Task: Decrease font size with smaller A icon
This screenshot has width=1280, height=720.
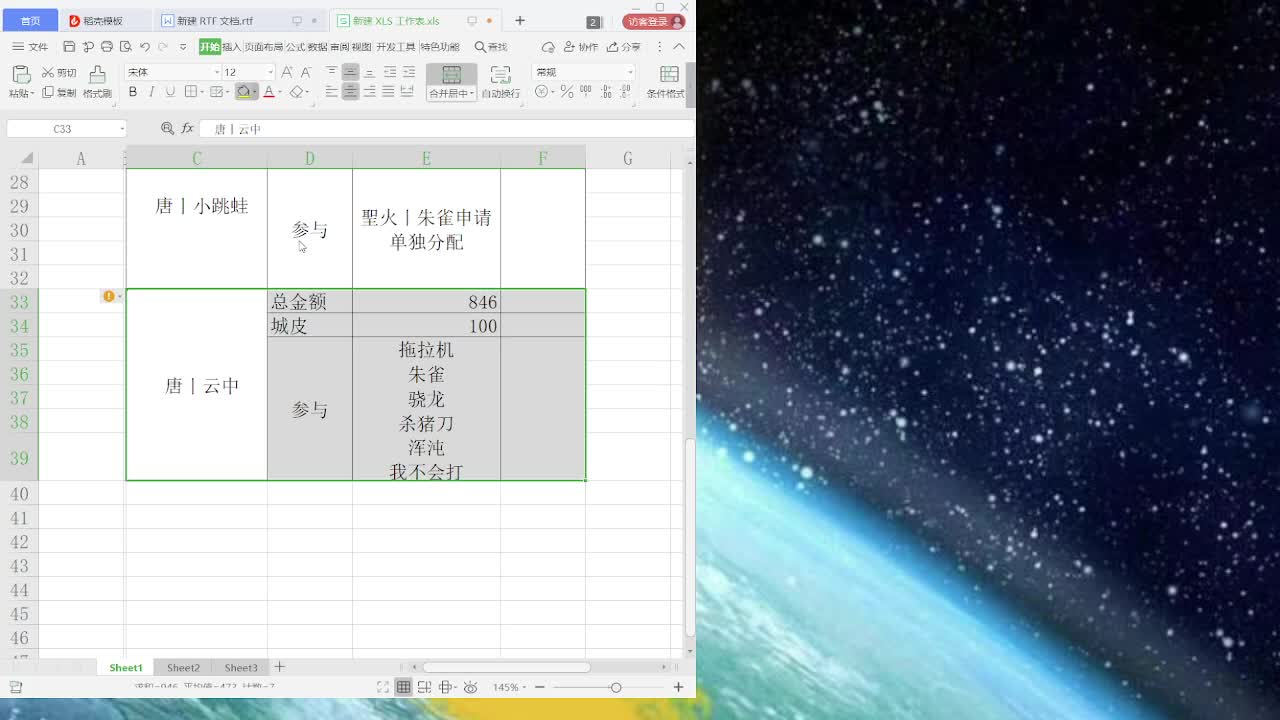Action: pyautogui.click(x=306, y=72)
